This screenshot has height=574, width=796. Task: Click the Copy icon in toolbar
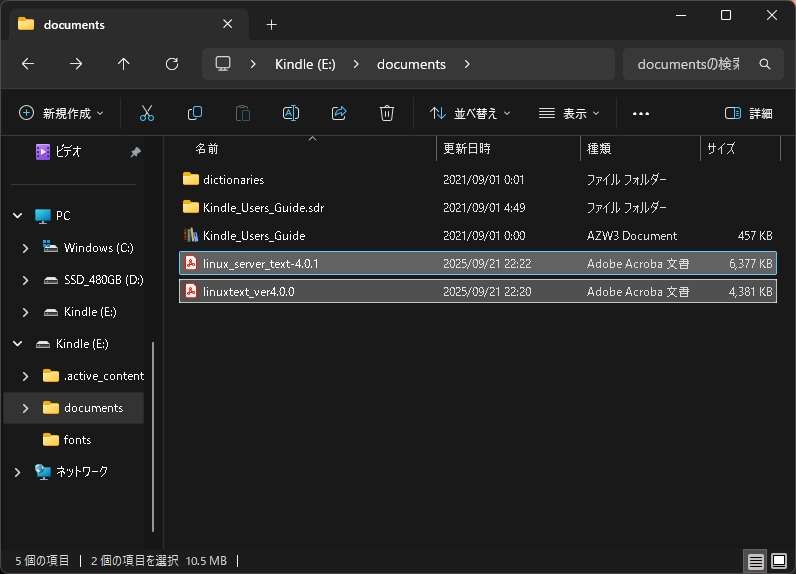click(195, 114)
